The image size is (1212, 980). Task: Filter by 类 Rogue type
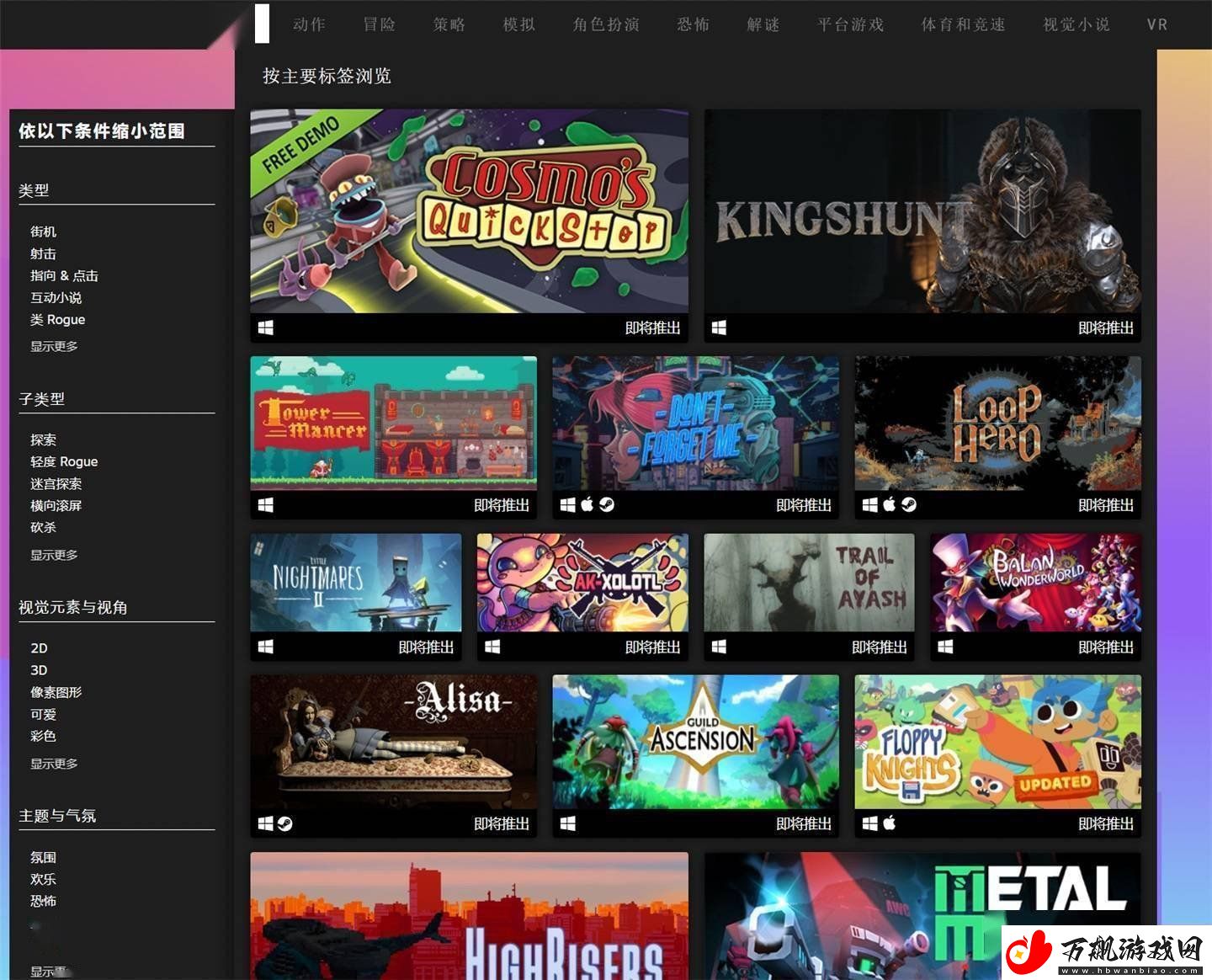click(58, 319)
